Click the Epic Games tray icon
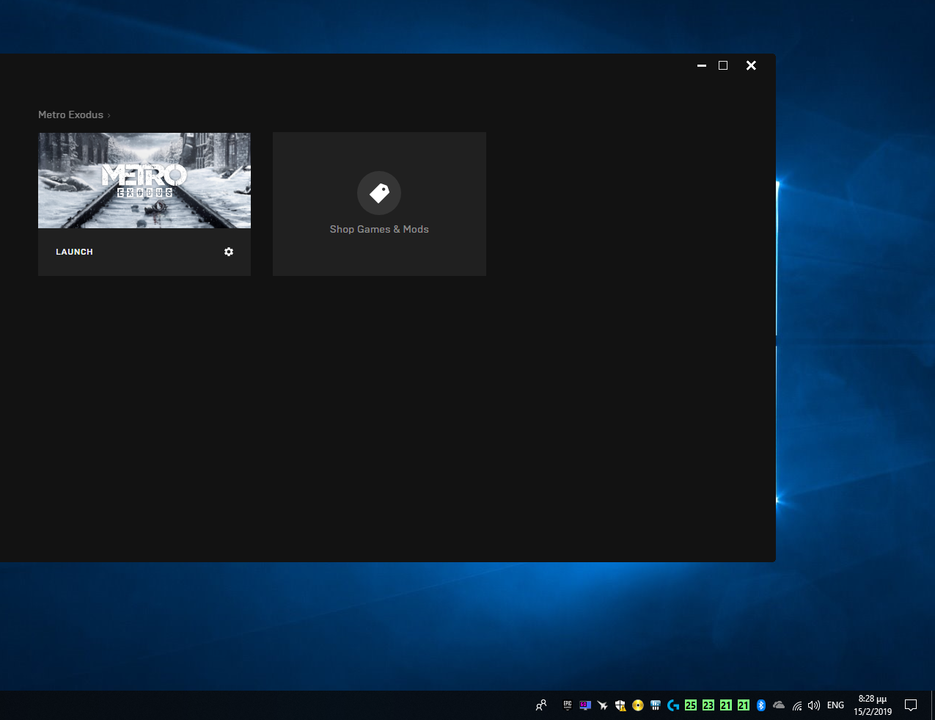 567,705
